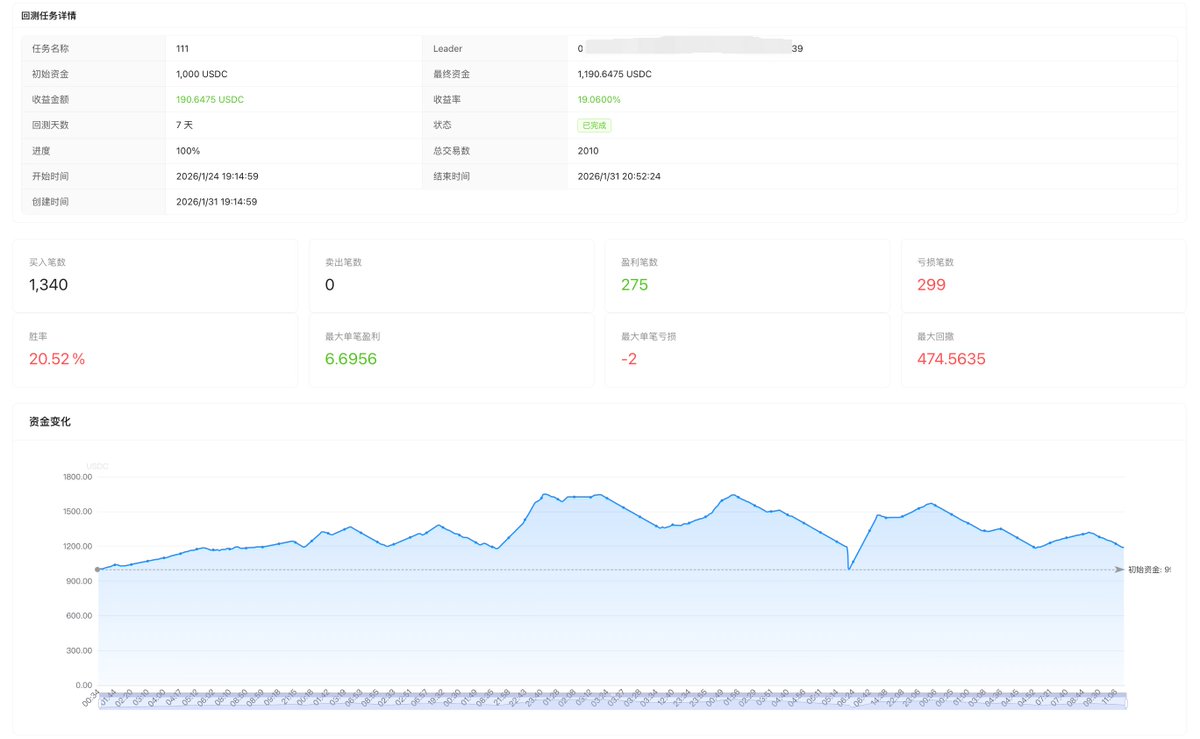Screen dimensions: 1200x739
Task: Select the 回测天数 label cell
Action: coord(93,125)
